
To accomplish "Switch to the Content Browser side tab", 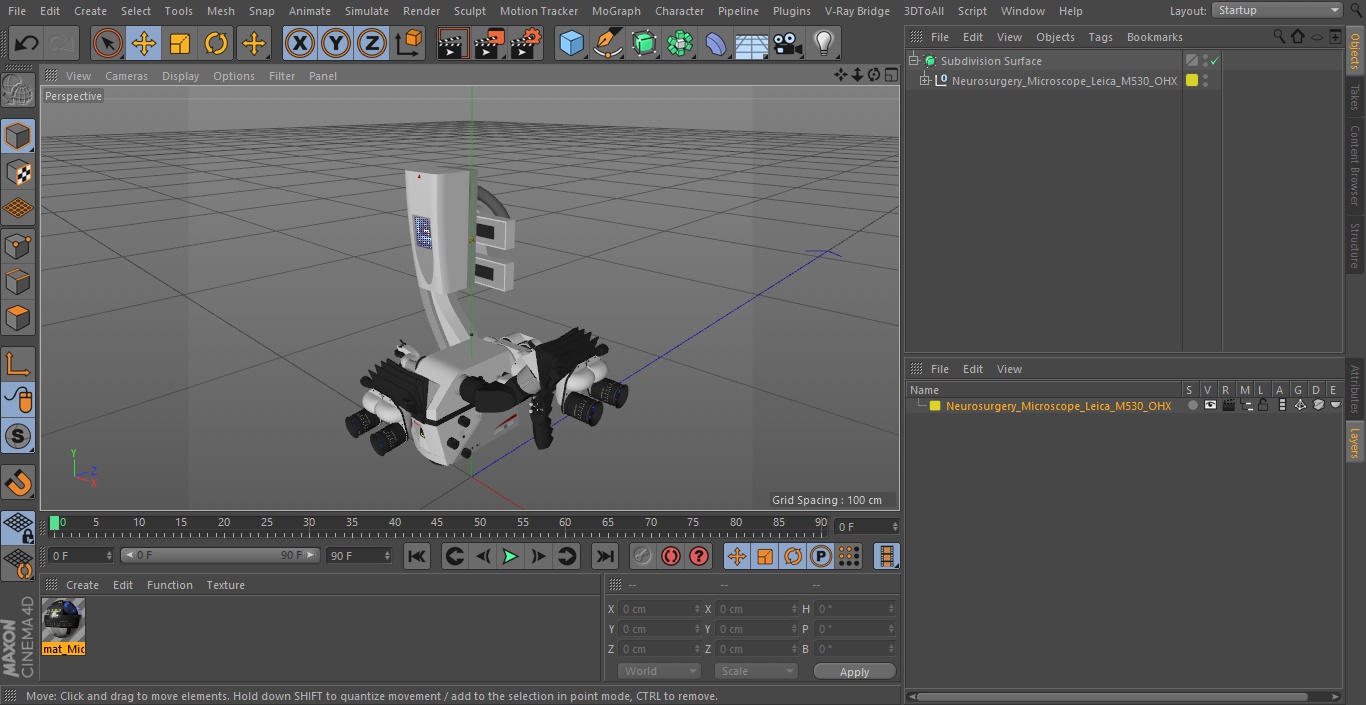I will pos(1355,164).
